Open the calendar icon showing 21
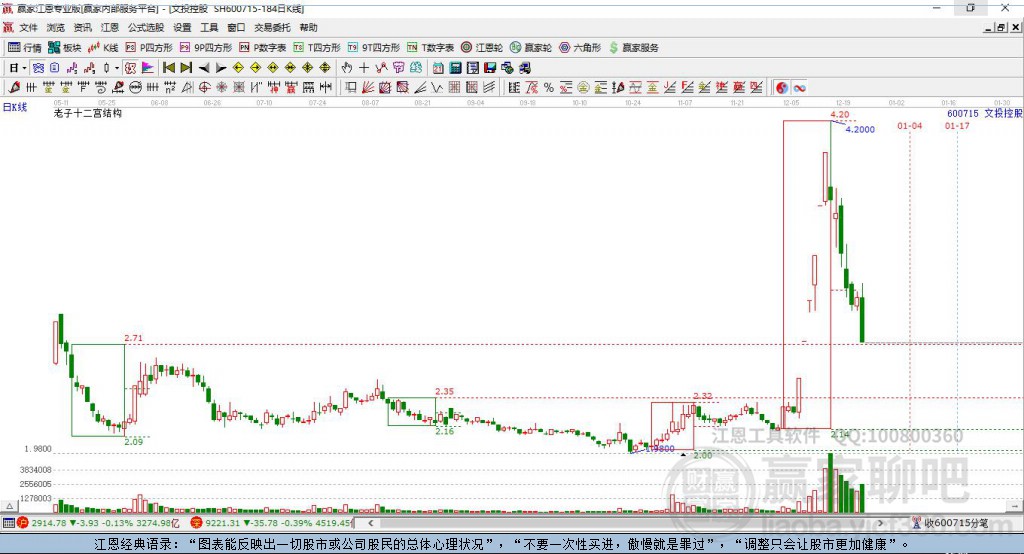The height and width of the screenshot is (554, 1024). click(x=438, y=68)
